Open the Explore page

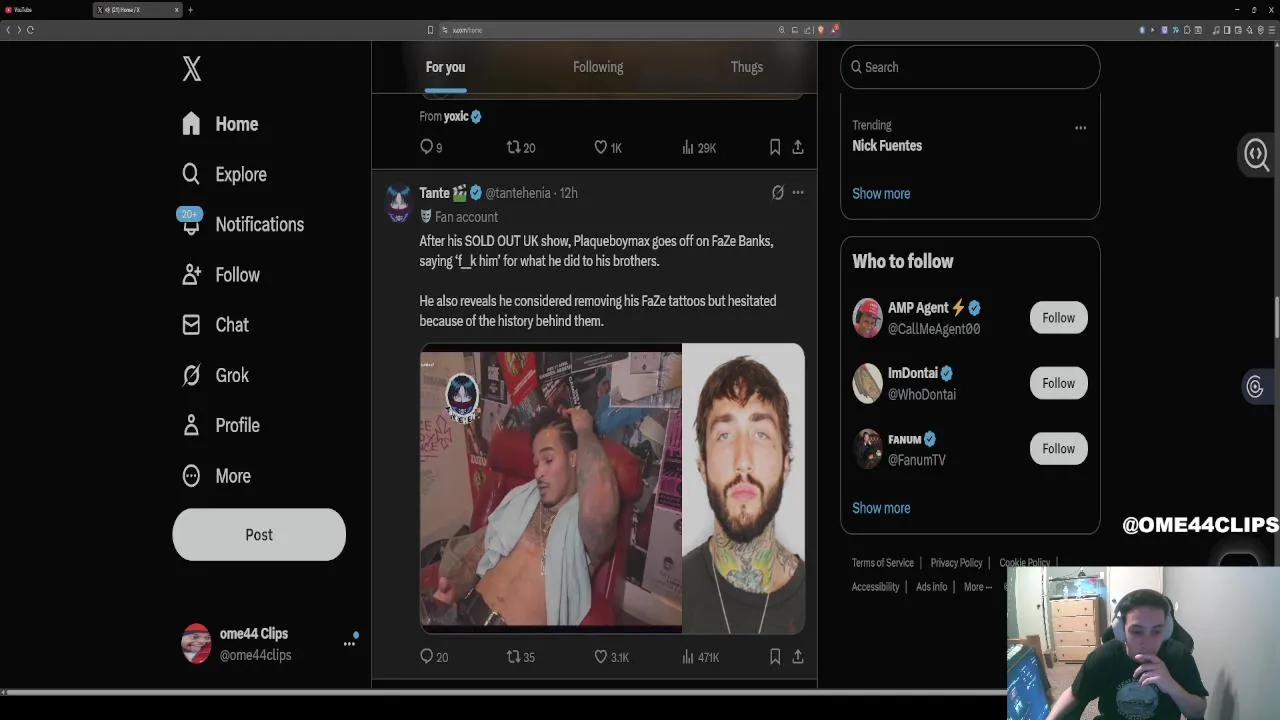pos(225,174)
